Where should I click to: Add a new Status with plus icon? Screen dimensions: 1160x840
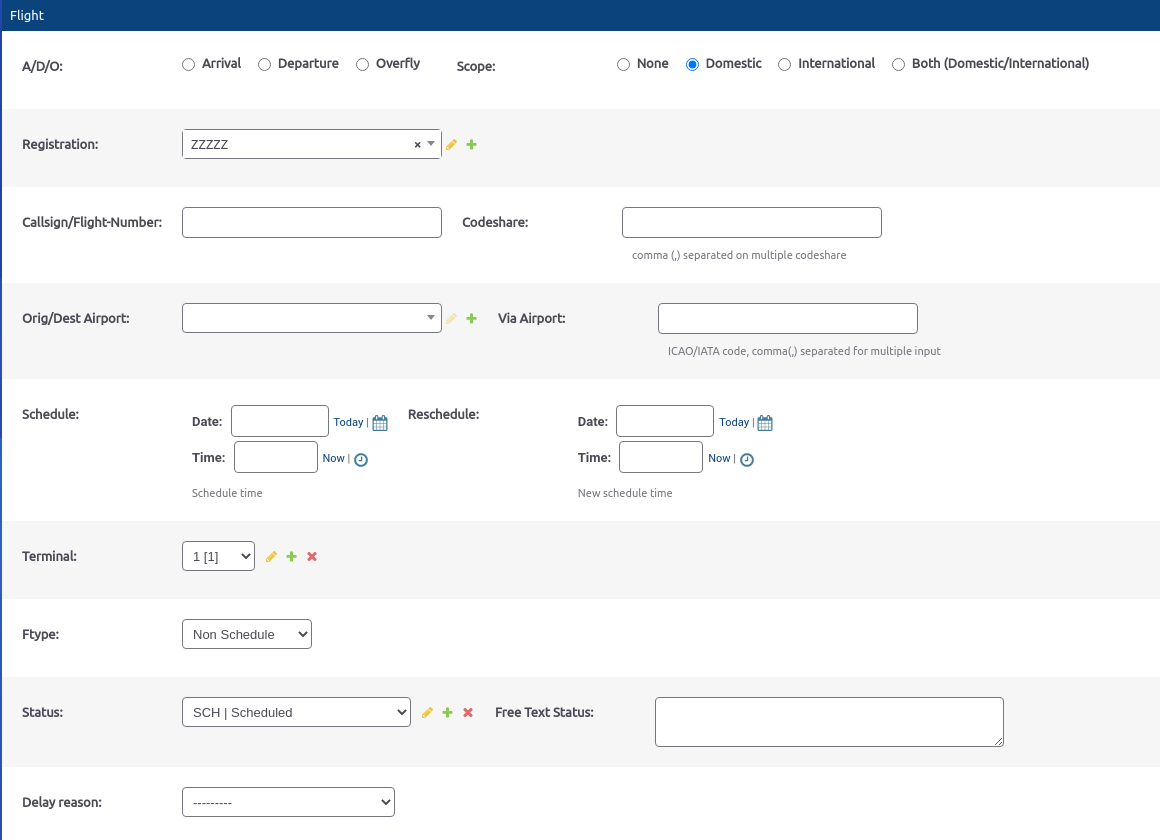[448, 713]
